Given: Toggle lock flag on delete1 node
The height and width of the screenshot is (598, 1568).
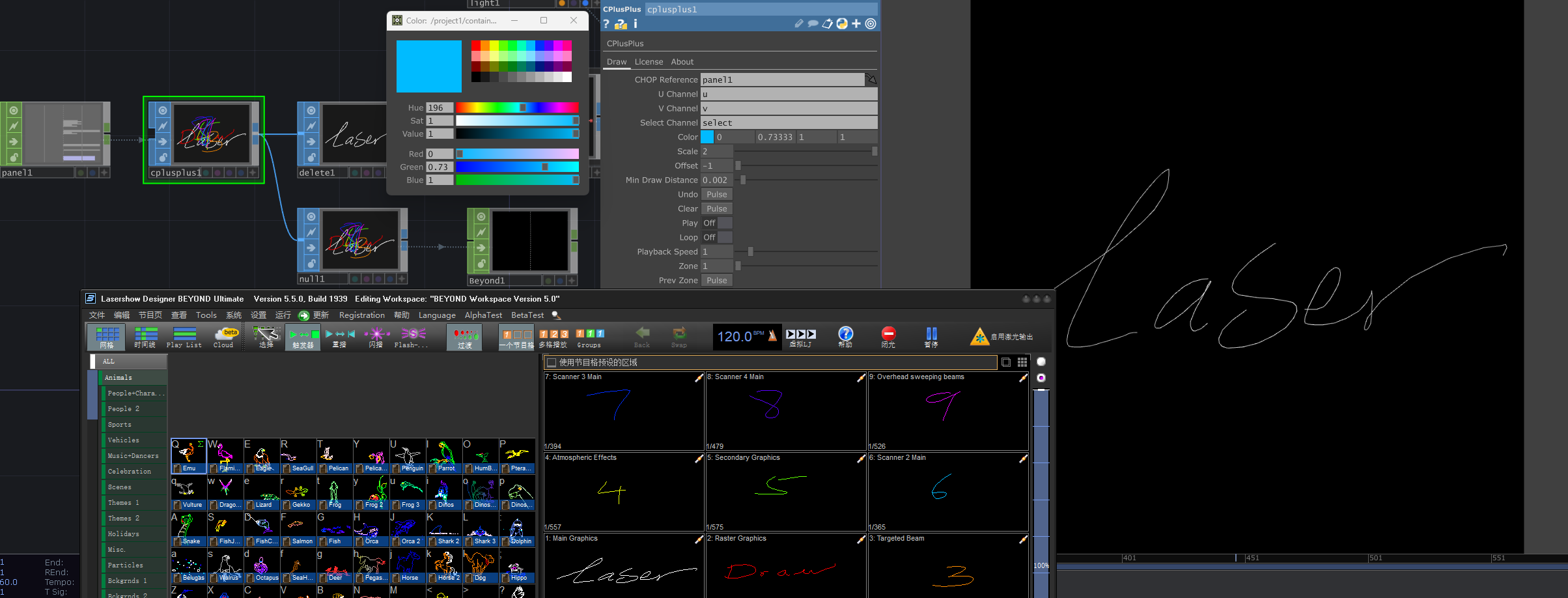Looking at the screenshot, I should click(x=311, y=157).
